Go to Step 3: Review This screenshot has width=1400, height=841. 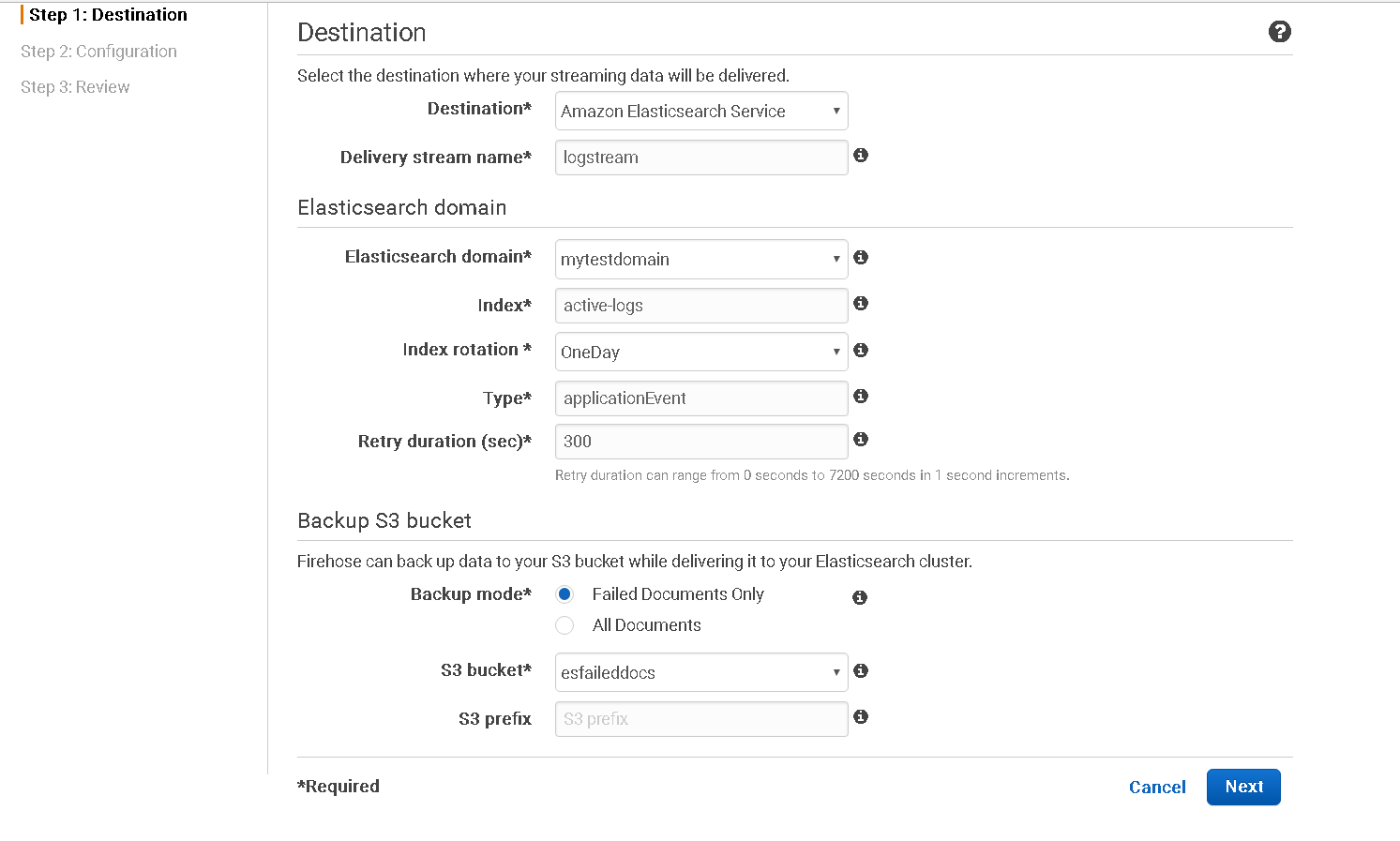[x=75, y=87]
